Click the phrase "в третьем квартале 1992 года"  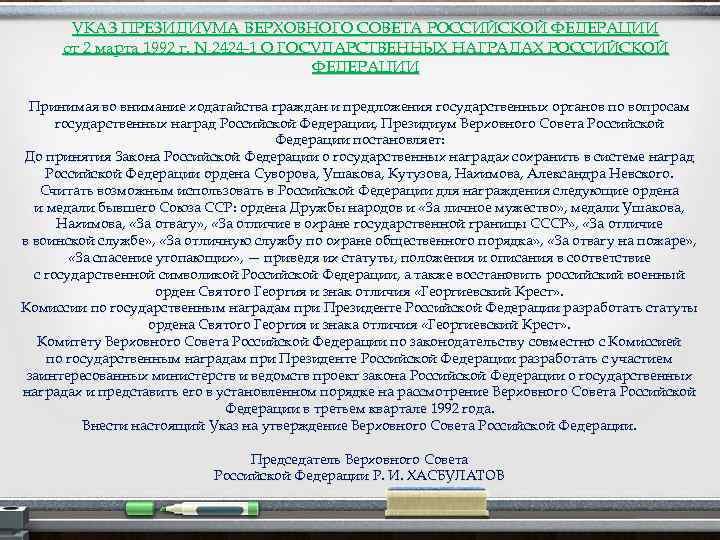point(396,409)
